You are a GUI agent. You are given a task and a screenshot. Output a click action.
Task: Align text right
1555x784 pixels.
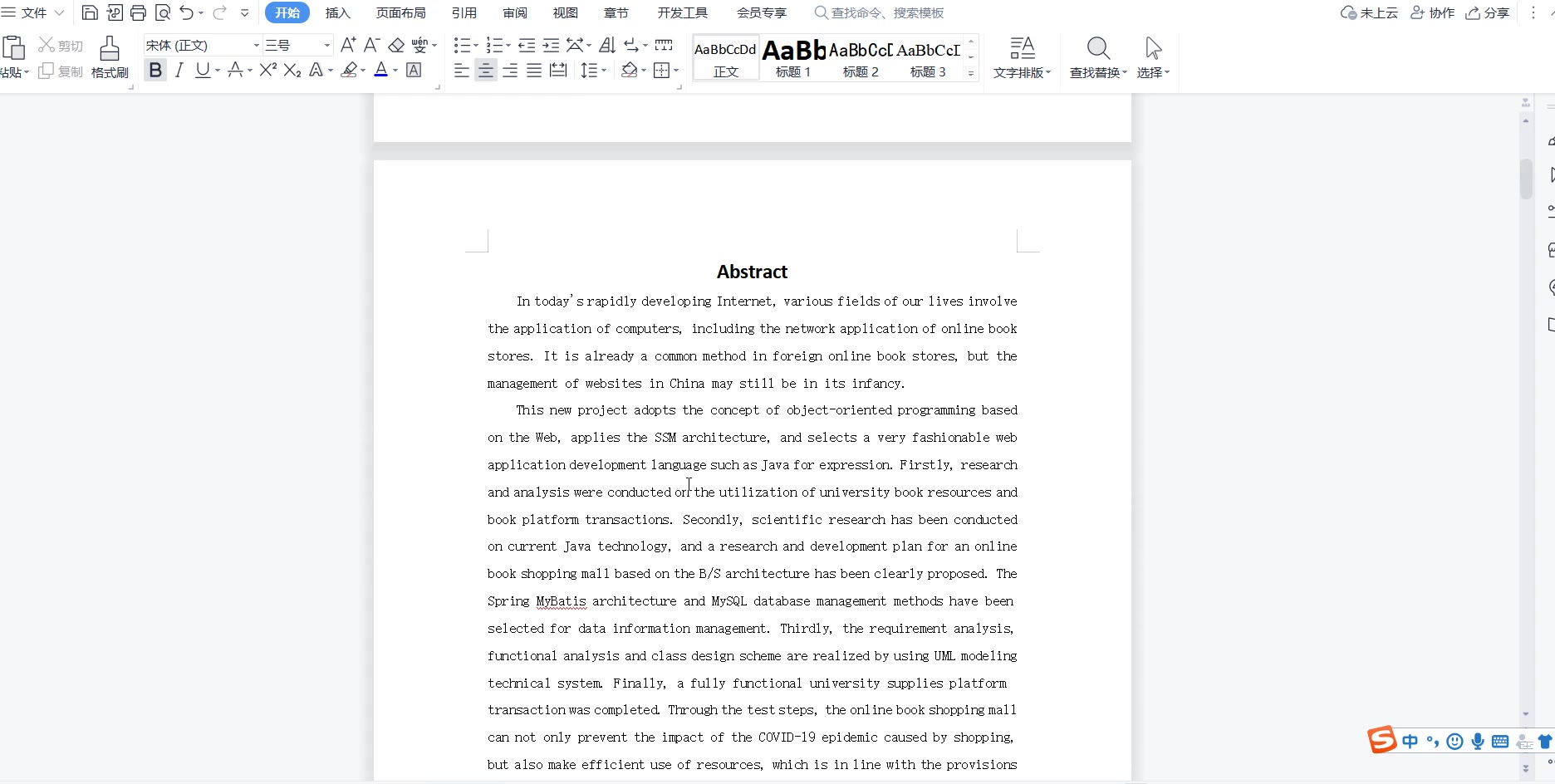[510, 71]
